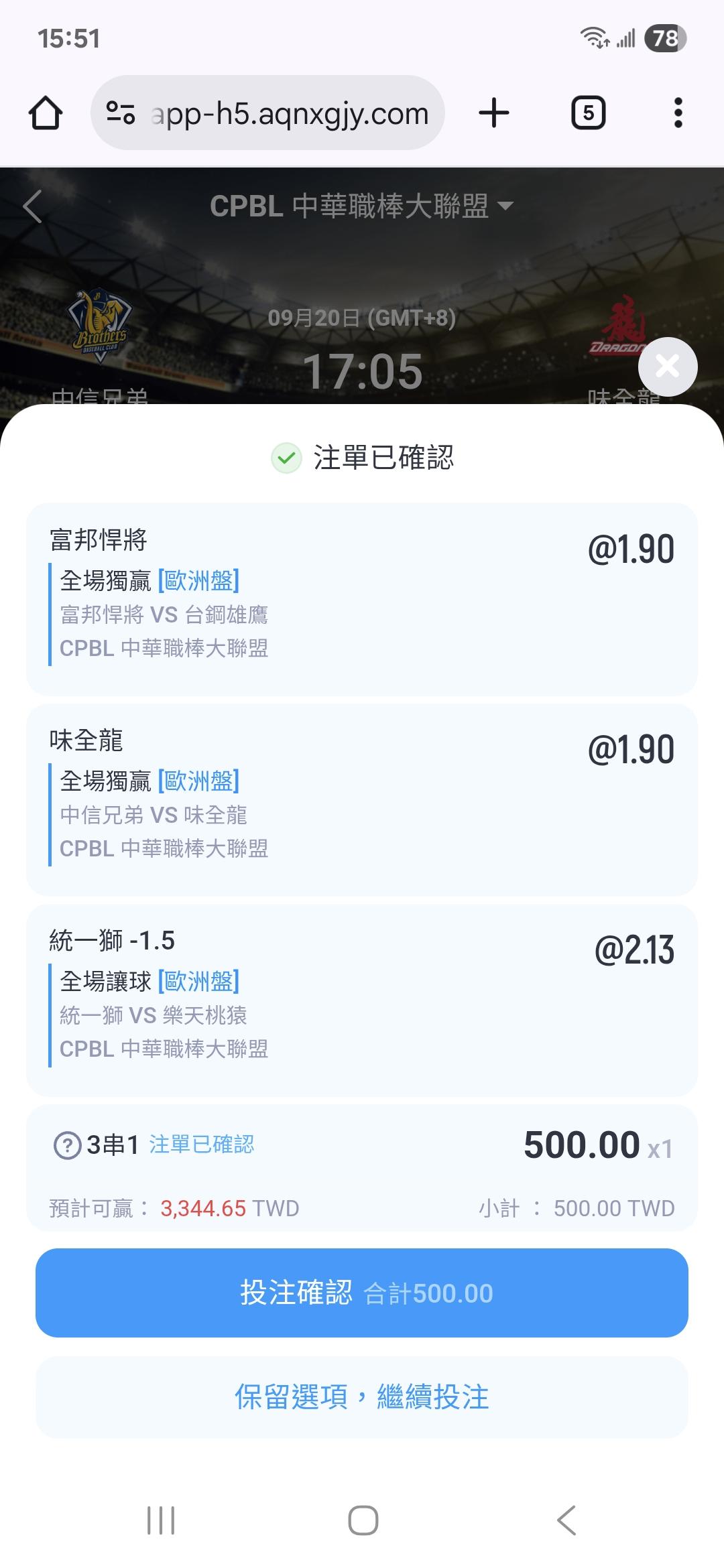Open site info icon in address bar
724x1568 pixels.
[x=121, y=113]
